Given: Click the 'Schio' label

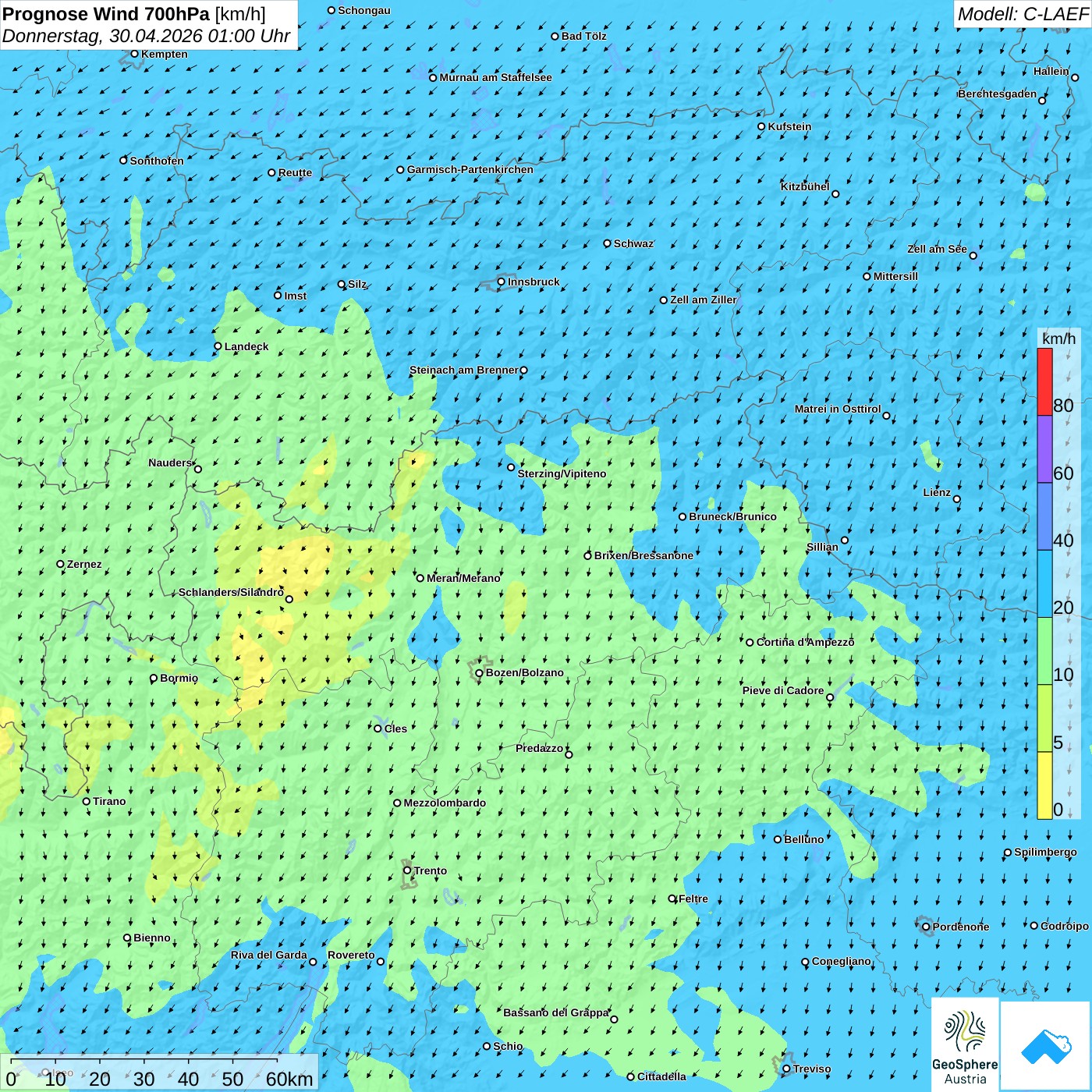Looking at the screenshot, I should [508, 1046].
